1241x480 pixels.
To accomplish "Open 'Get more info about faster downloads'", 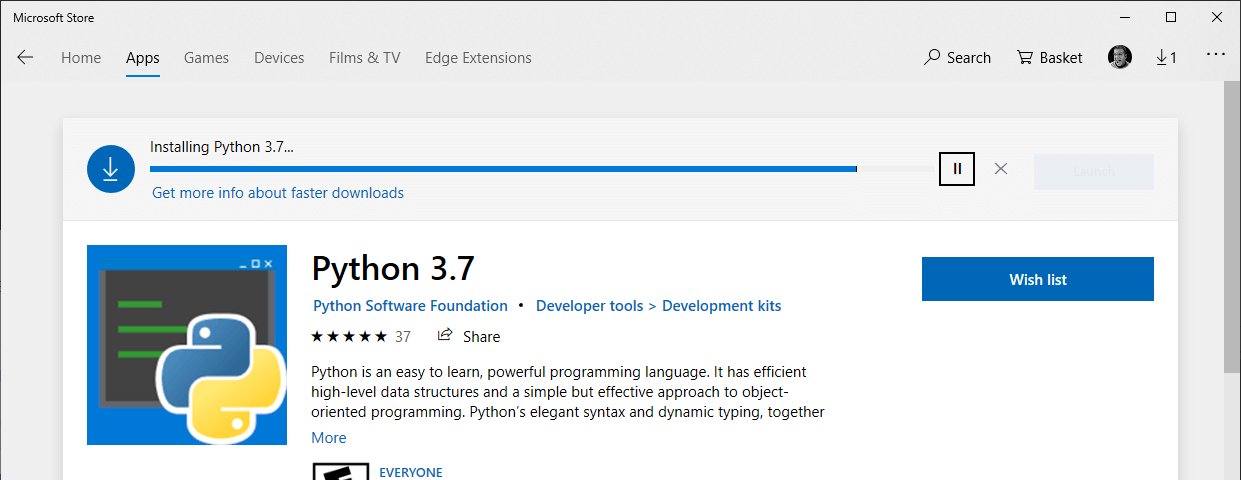I will pos(278,193).
